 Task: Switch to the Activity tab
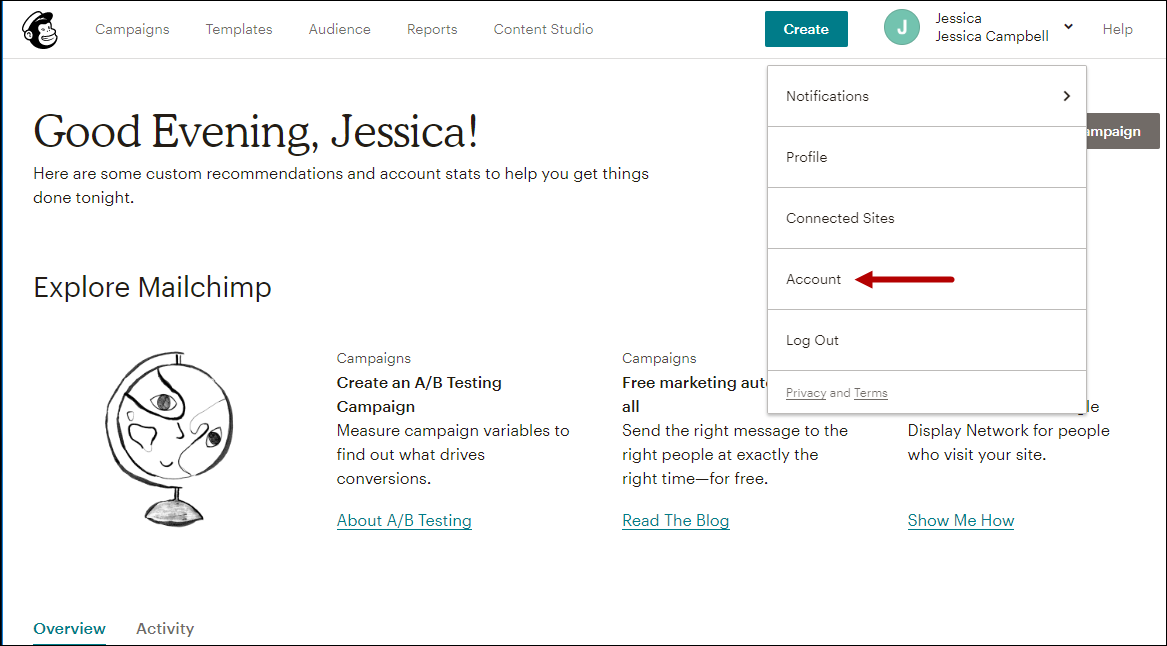click(x=165, y=629)
